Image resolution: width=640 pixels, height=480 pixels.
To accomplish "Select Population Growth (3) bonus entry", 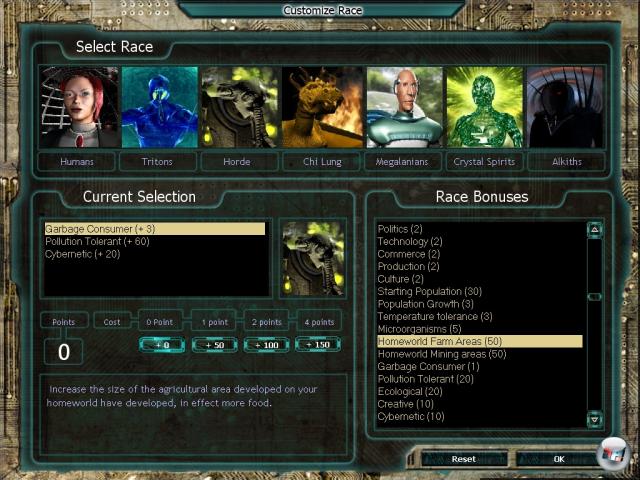I will 426,304.
